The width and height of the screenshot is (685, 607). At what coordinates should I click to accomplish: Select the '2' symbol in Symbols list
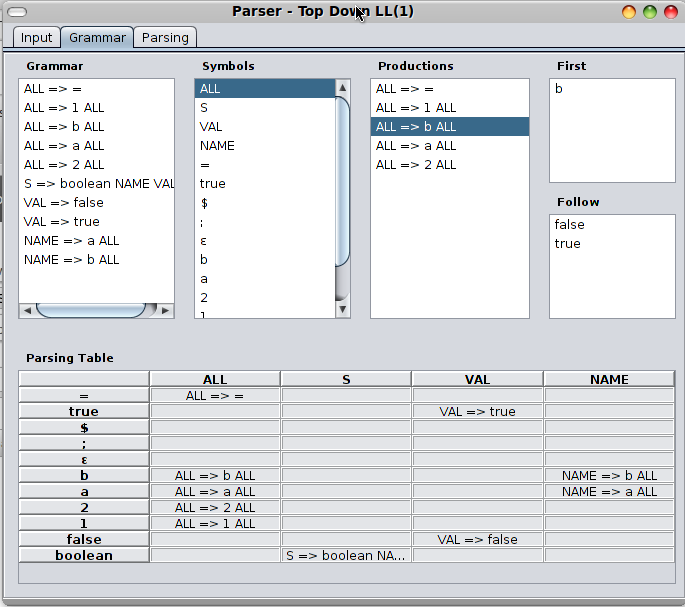(x=265, y=298)
